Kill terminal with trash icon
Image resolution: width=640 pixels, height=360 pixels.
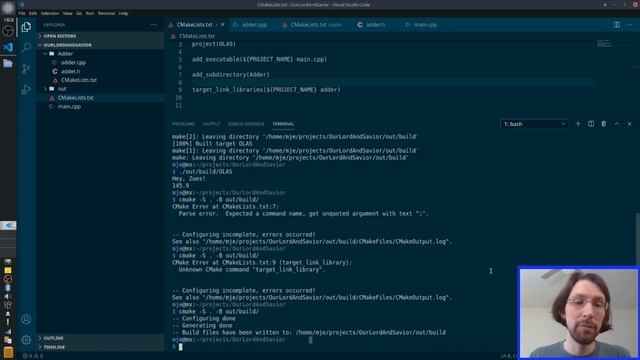click(x=604, y=124)
